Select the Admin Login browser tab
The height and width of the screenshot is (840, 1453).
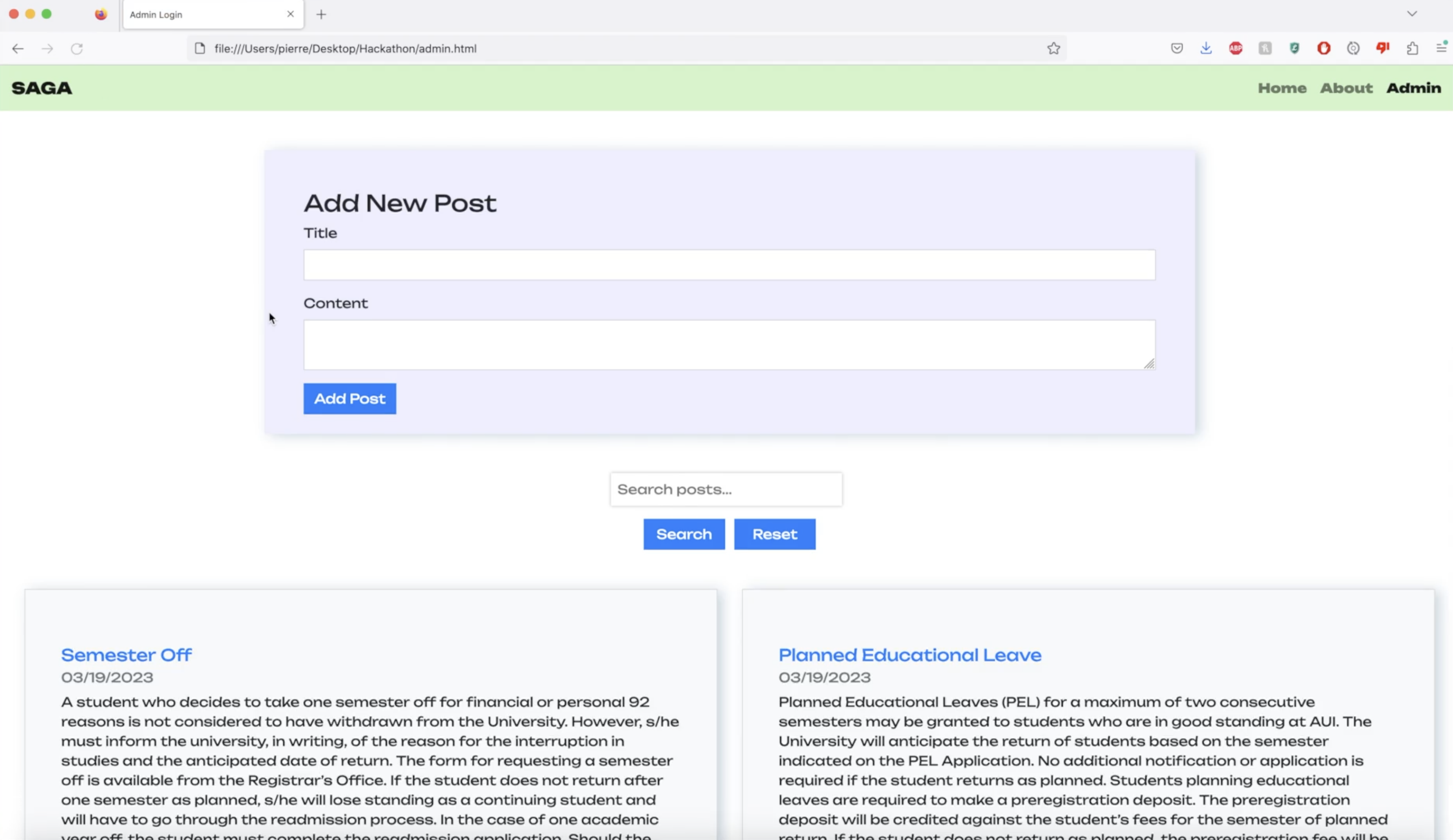pos(213,14)
